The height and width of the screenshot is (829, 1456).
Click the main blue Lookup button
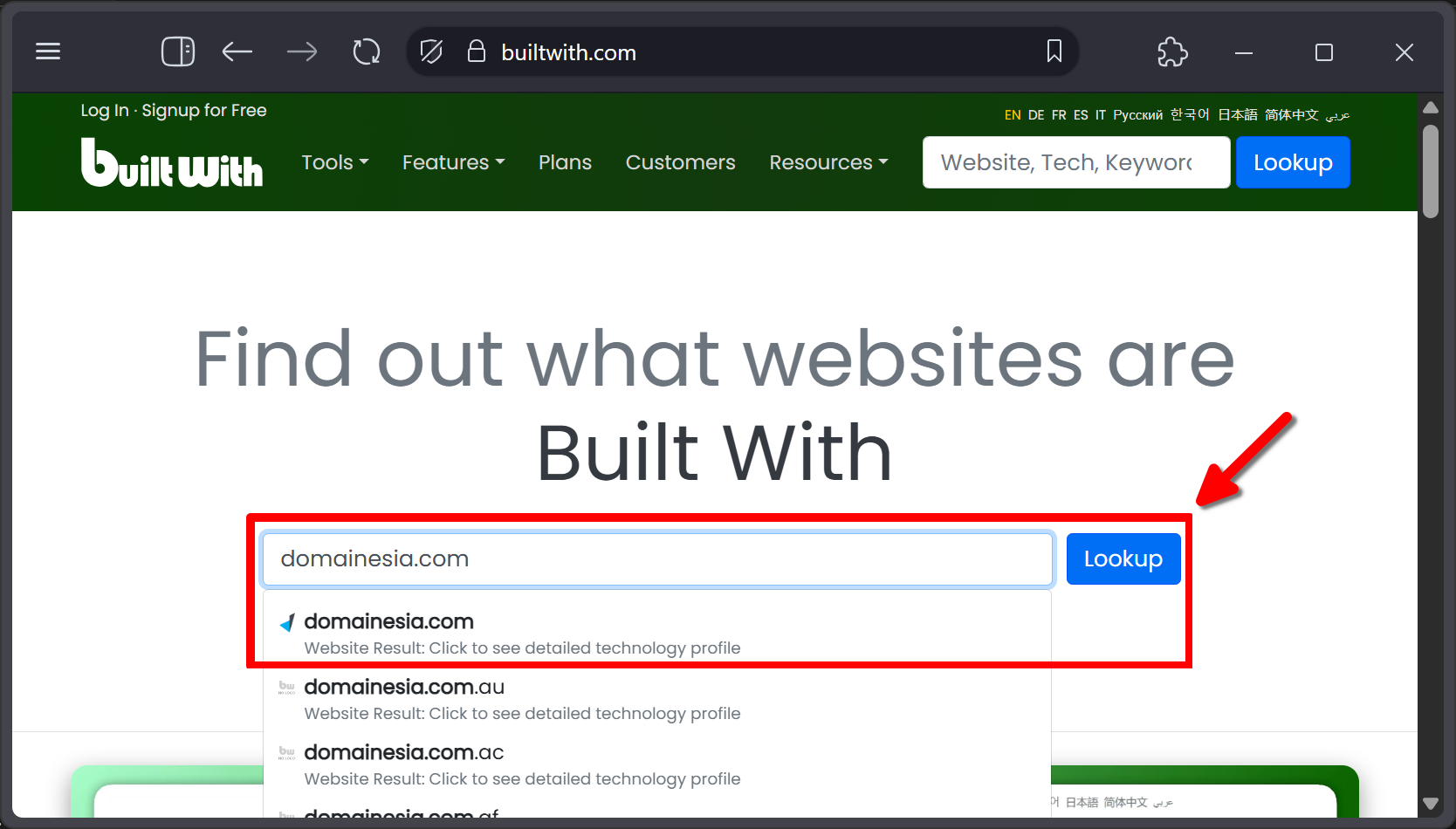(x=1123, y=558)
